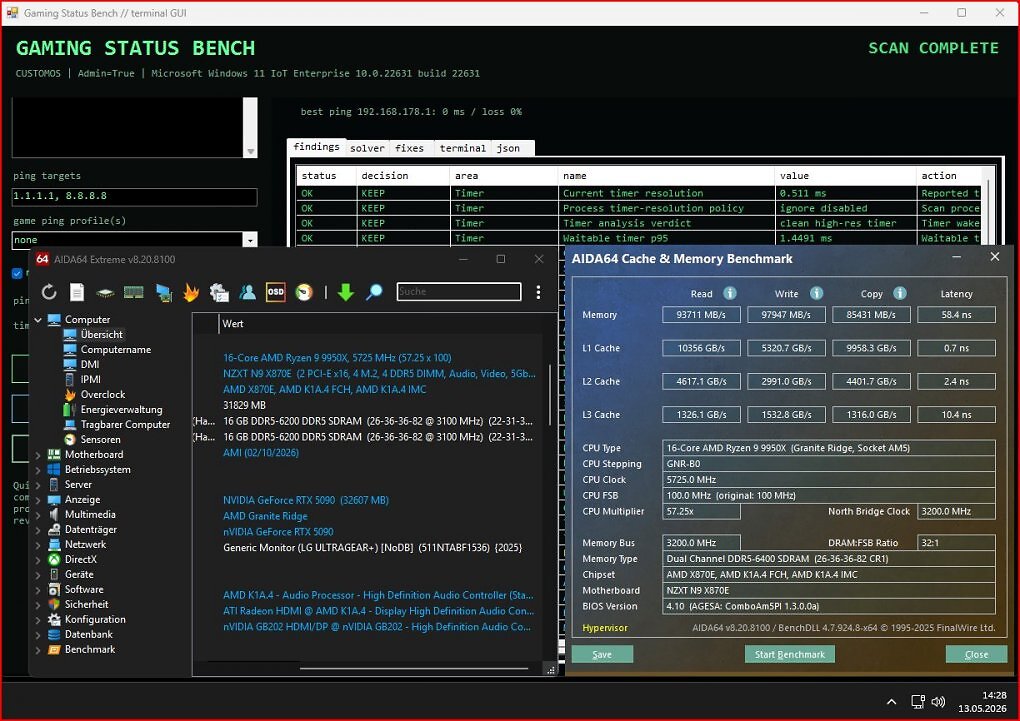Click the user silhouette icon in AIDA64 toolbar

[247, 292]
